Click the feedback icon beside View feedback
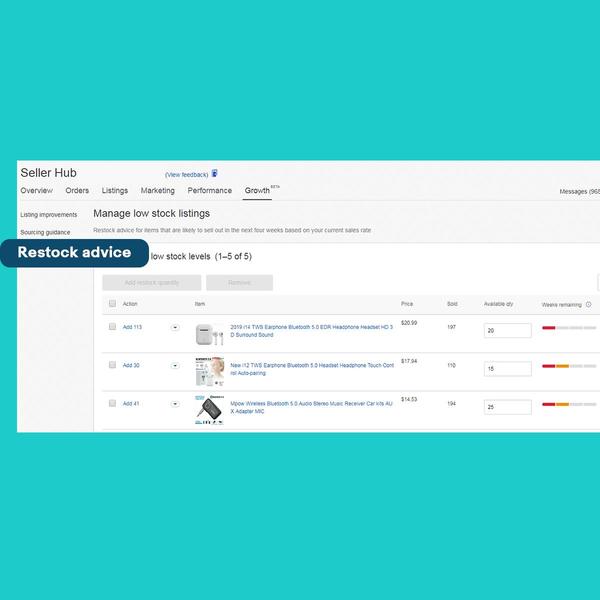 (x=215, y=174)
